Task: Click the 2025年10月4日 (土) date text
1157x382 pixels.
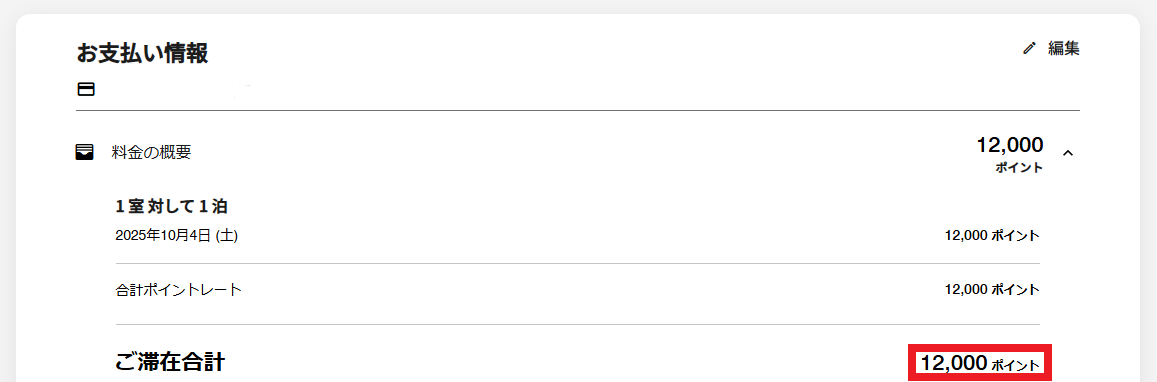Action: [x=177, y=236]
